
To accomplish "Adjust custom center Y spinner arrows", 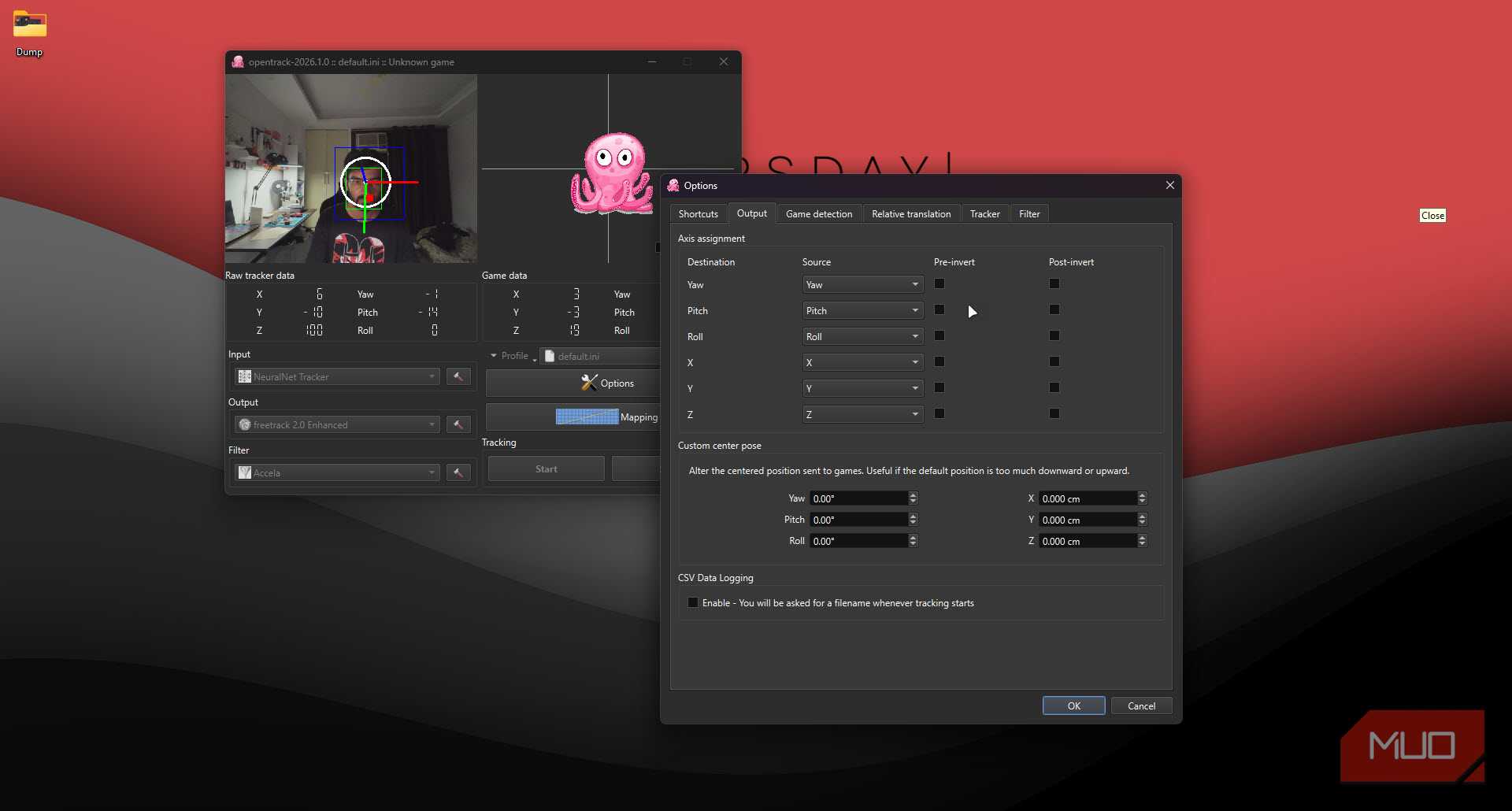I will (x=1142, y=520).
